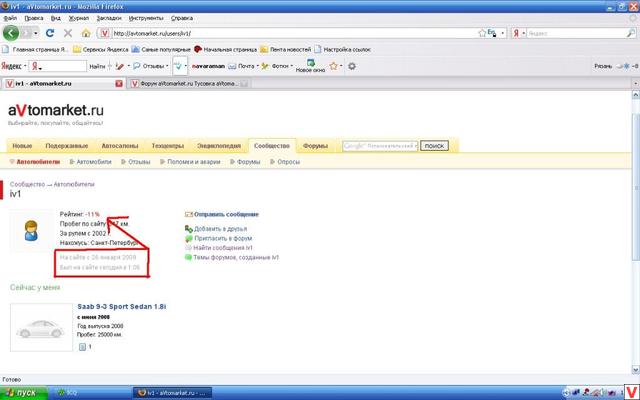Focus the Google custom search field
The height and width of the screenshot is (400, 640).
380,146
